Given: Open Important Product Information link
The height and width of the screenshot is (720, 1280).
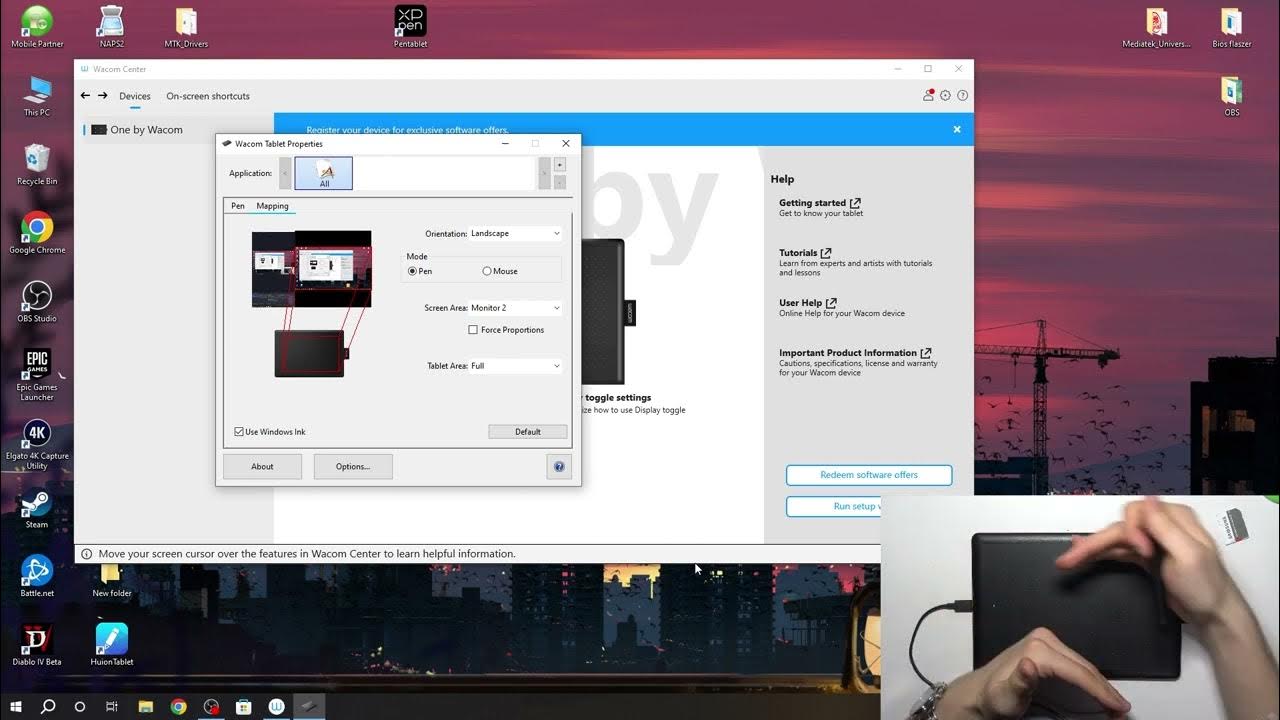Looking at the screenshot, I should (855, 353).
